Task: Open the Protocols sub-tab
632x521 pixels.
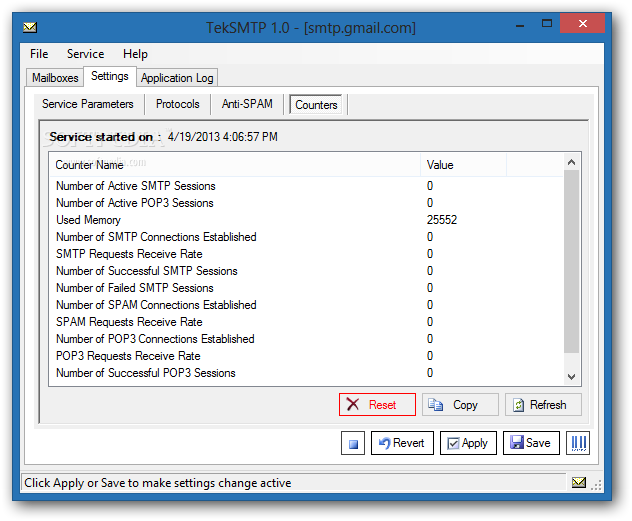Action: [x=178, y=104]
